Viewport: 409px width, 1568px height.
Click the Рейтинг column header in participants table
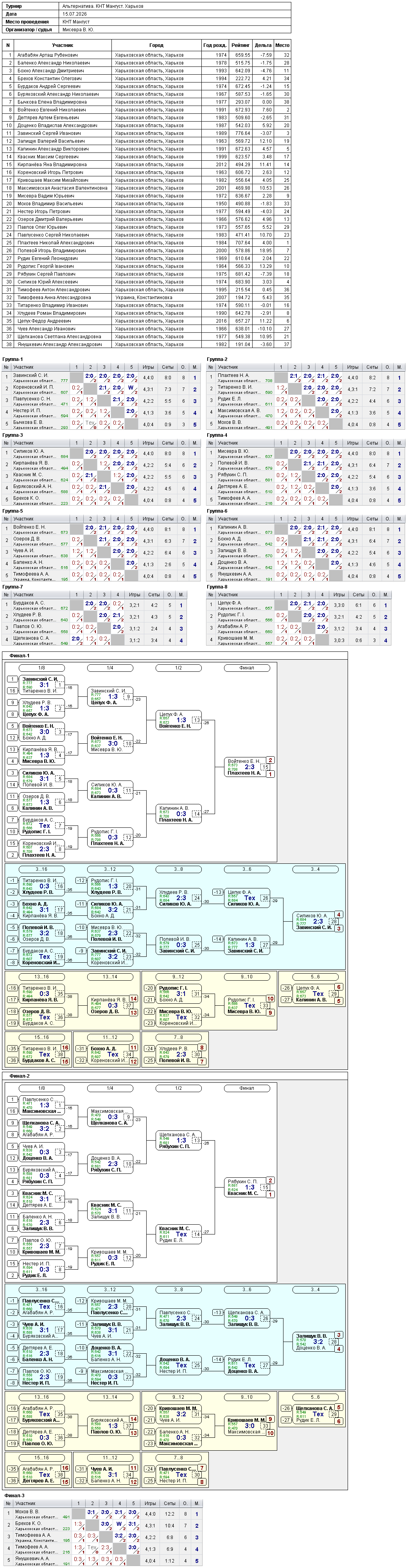(x=240, y=45)
